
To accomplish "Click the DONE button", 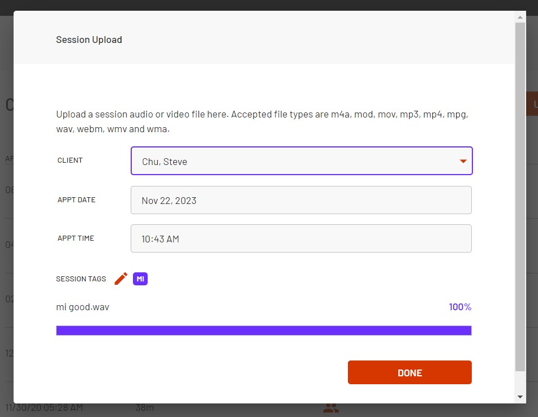I will [410, 372].
